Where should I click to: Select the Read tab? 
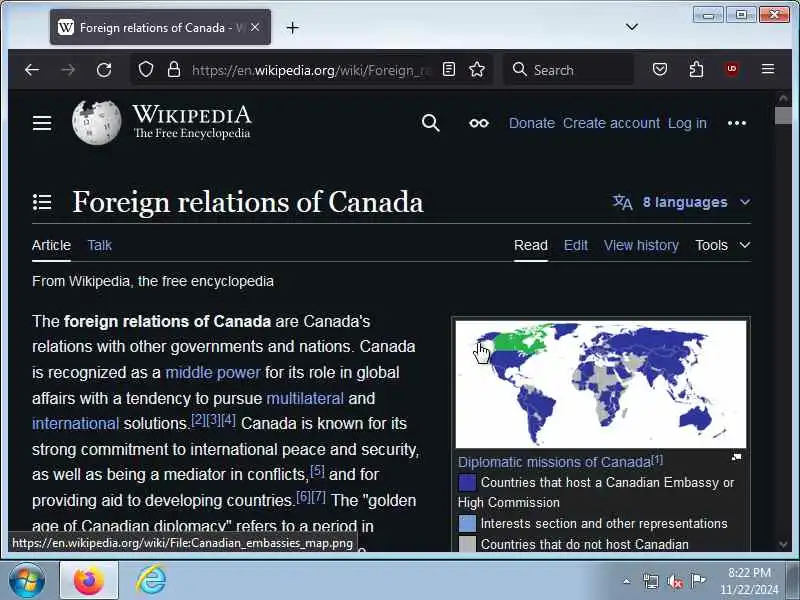click(x=531, y=245)
